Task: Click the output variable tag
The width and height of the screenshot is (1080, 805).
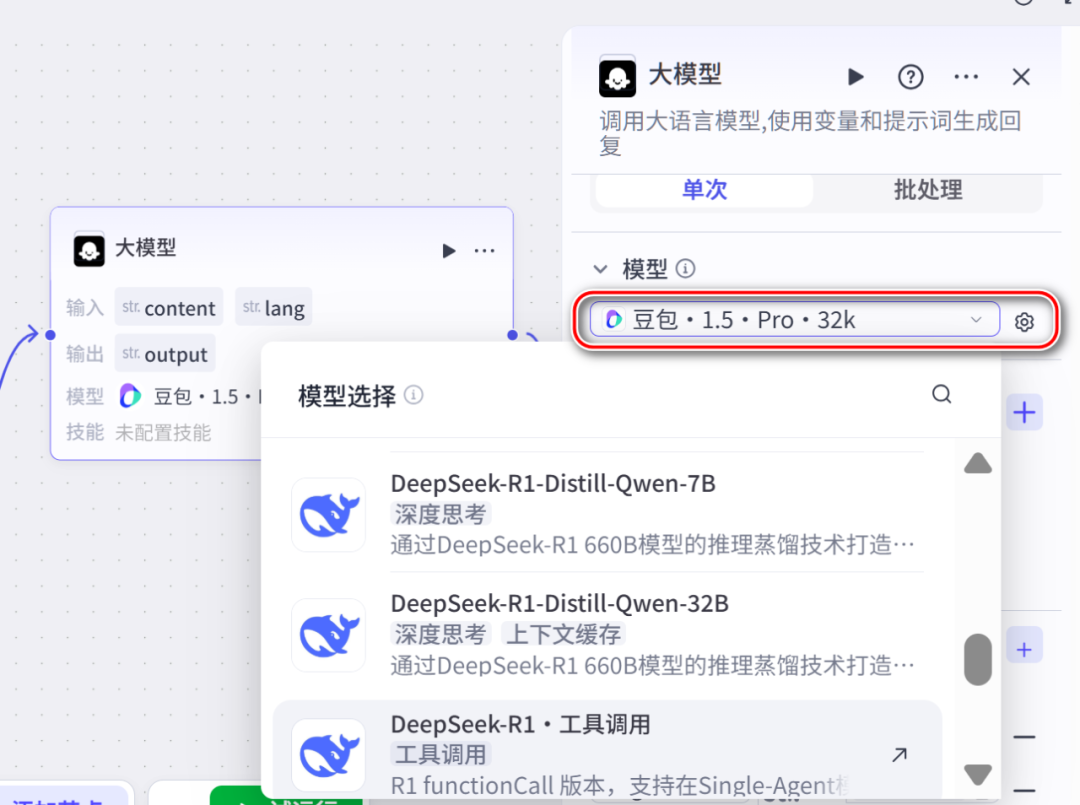Action: coord(165,353)
